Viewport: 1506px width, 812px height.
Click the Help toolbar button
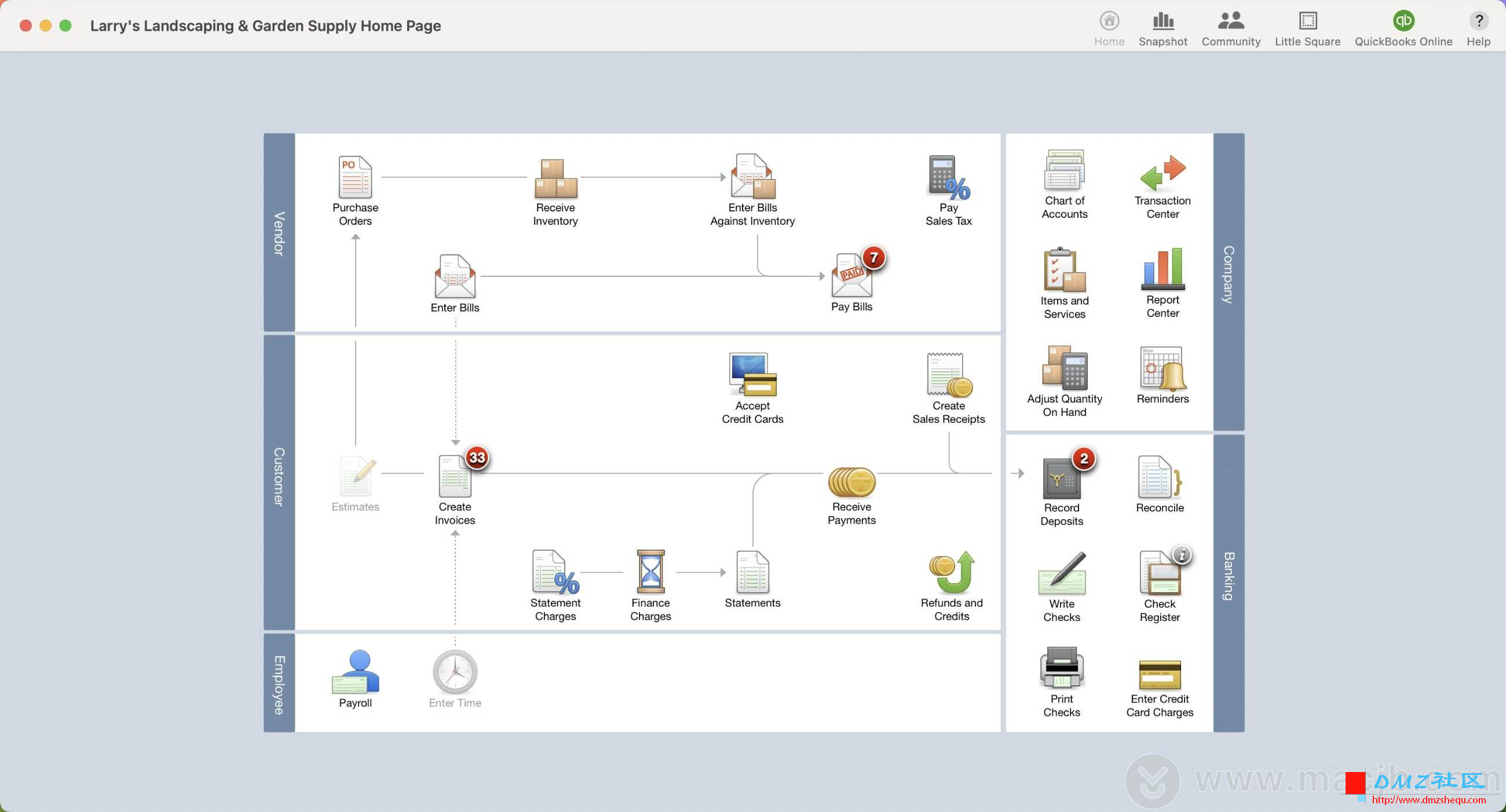pyautogui.click(x=1478, y=28)
